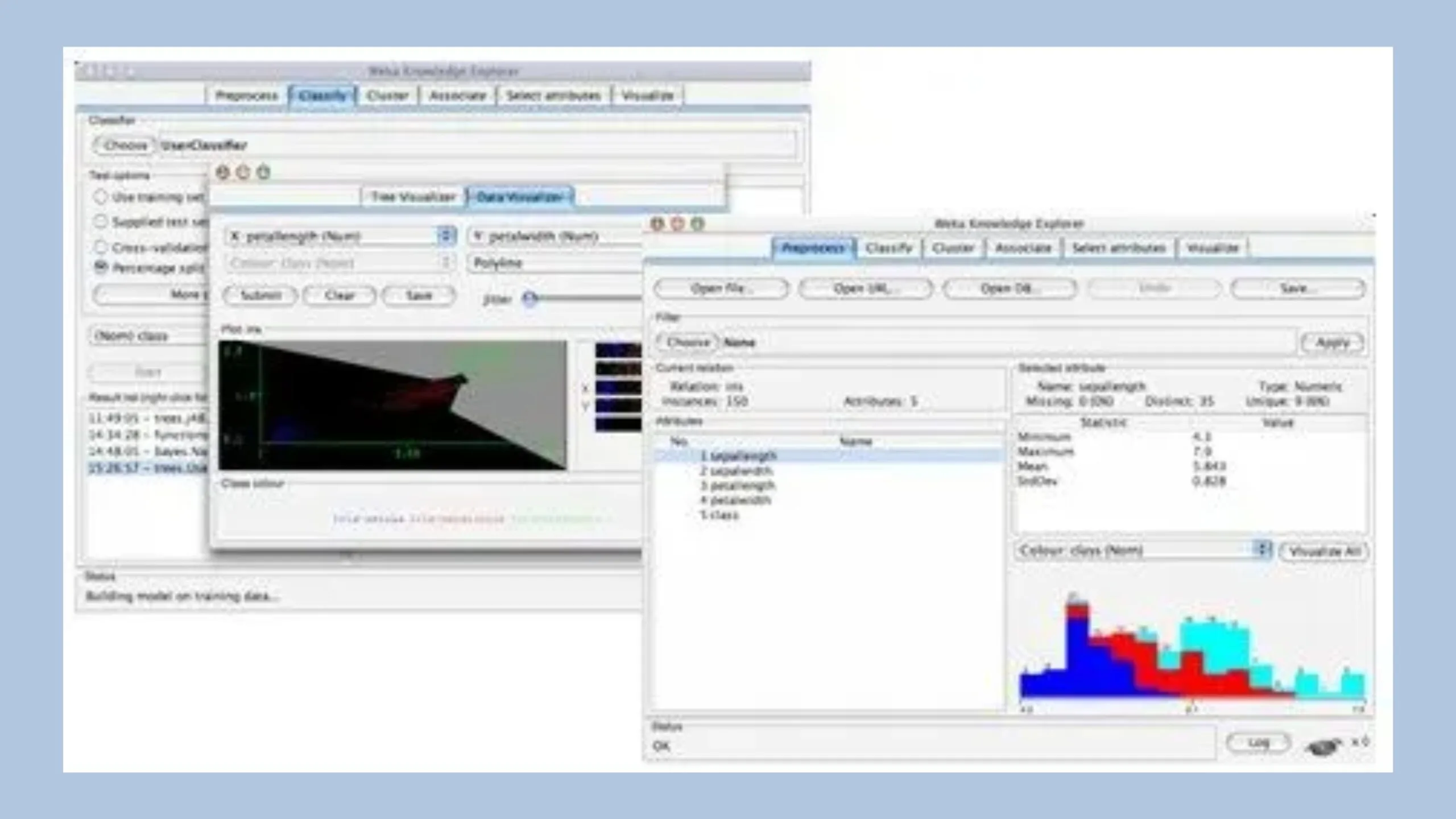Select attribute row '2 sepalwidth'
Image resolution: width=1456 pixels, height=819 pixels.
click(829, 471)
